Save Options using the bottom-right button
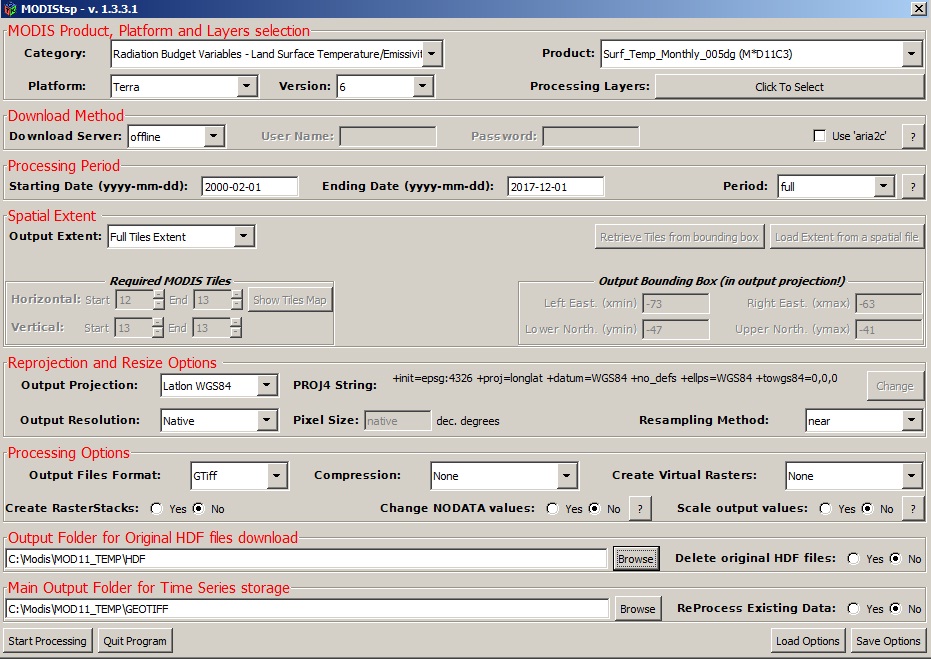The image size is (931, 659). coord(887,640)
